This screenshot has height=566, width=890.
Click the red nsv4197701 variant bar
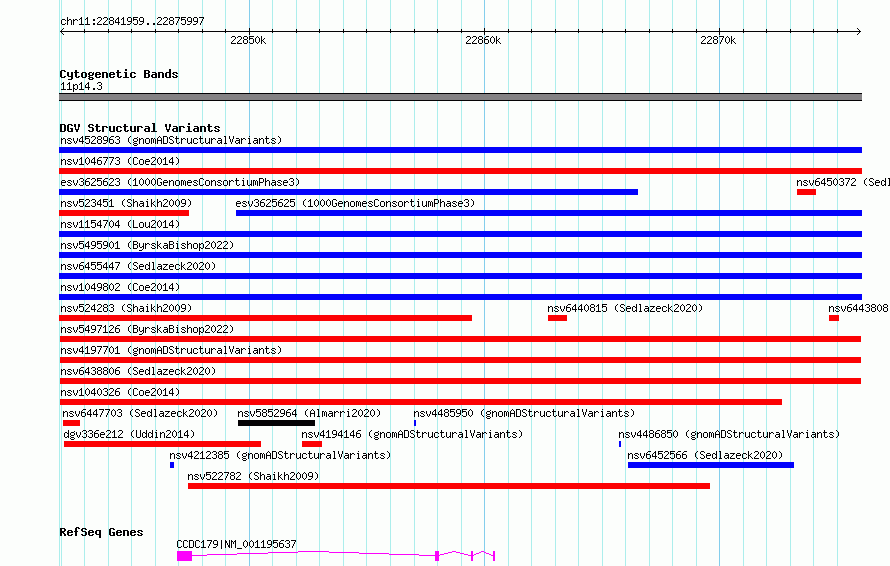[x=460, y=360]
